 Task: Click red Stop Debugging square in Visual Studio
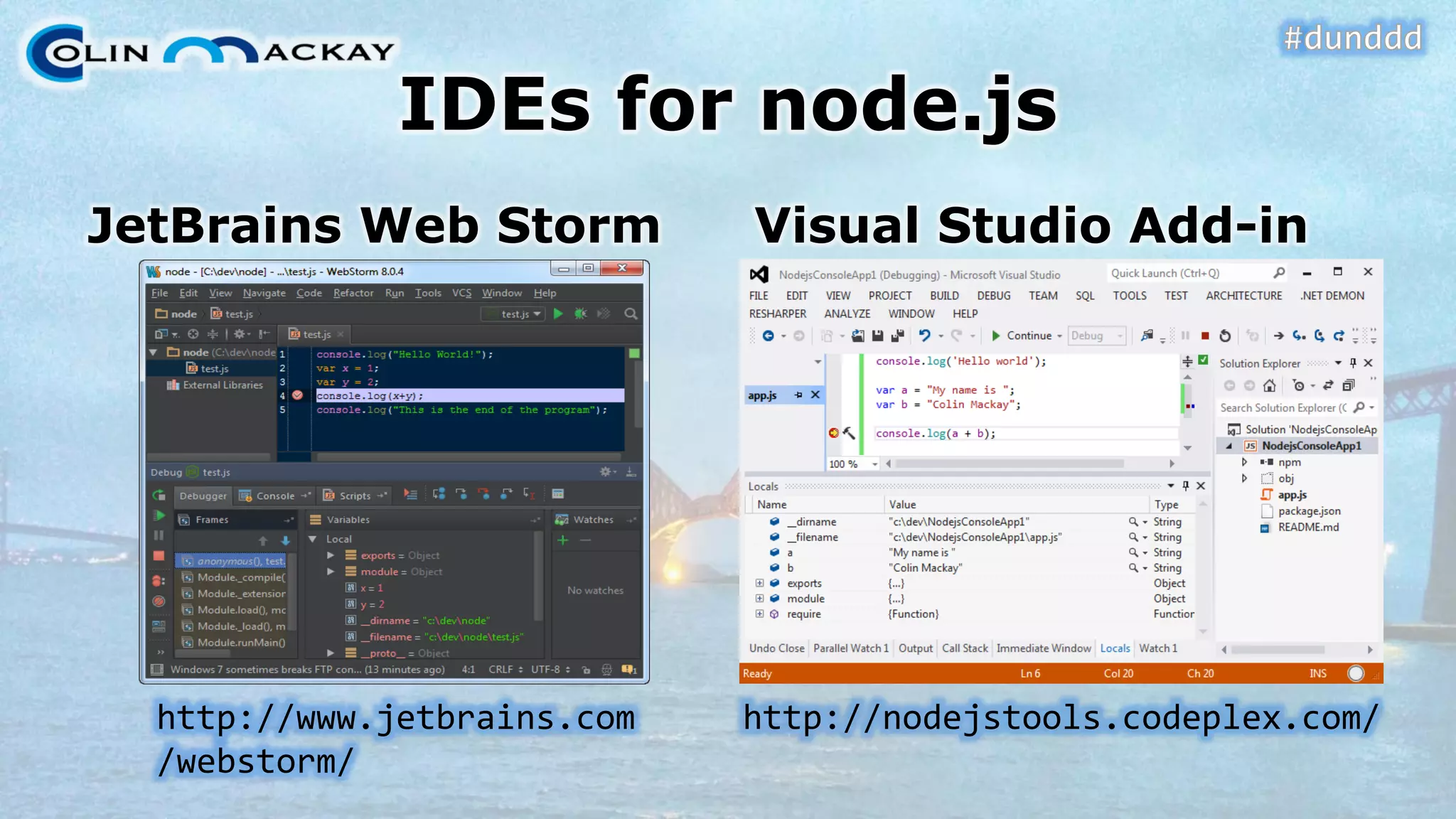click(x=1205, y=336)
